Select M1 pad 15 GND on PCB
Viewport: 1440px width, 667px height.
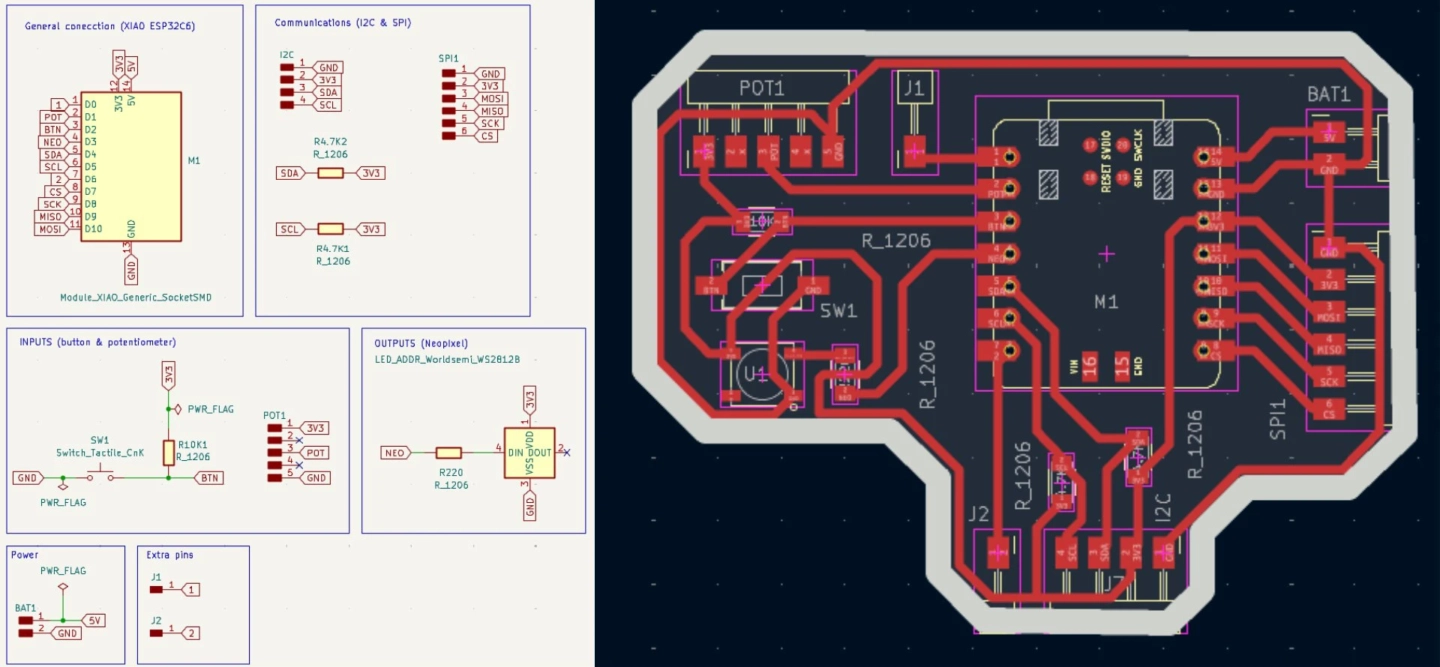coord(1122,365)
